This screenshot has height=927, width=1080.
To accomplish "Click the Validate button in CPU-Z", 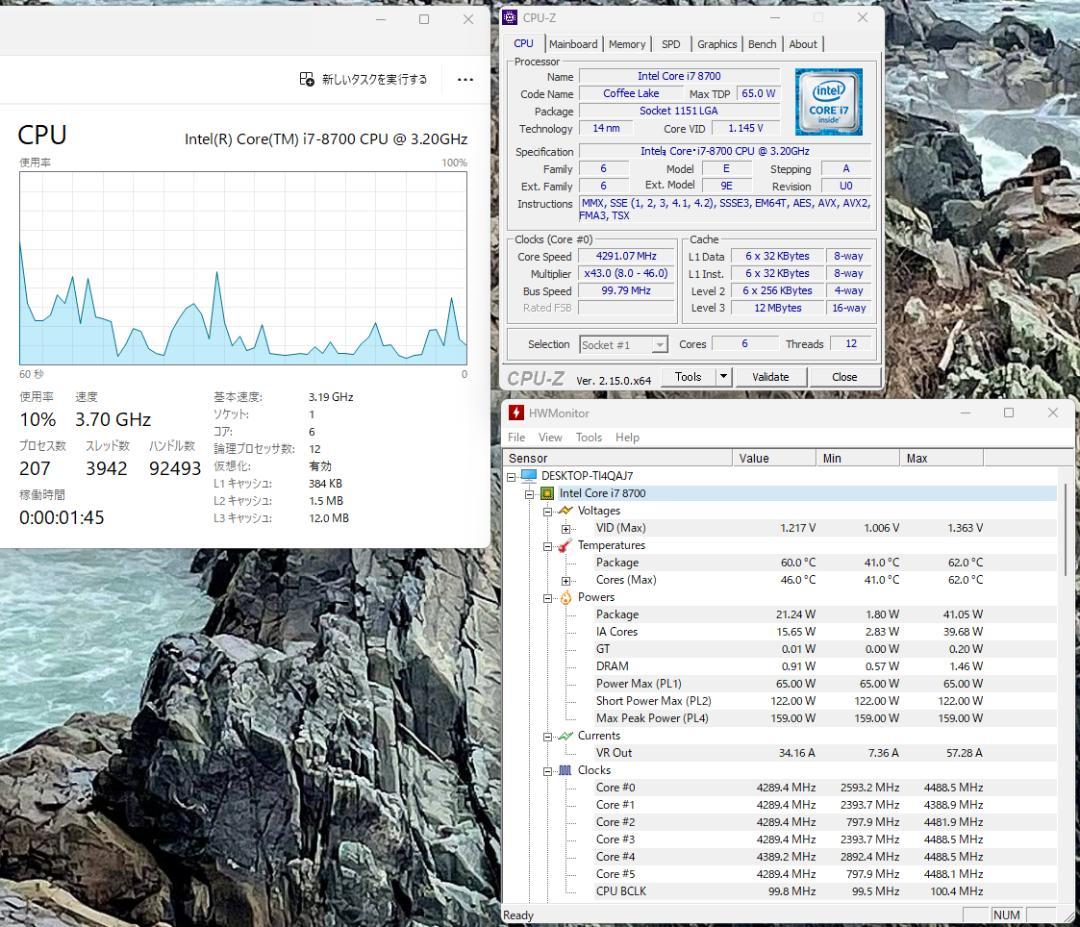I will [x=771, y=376].
